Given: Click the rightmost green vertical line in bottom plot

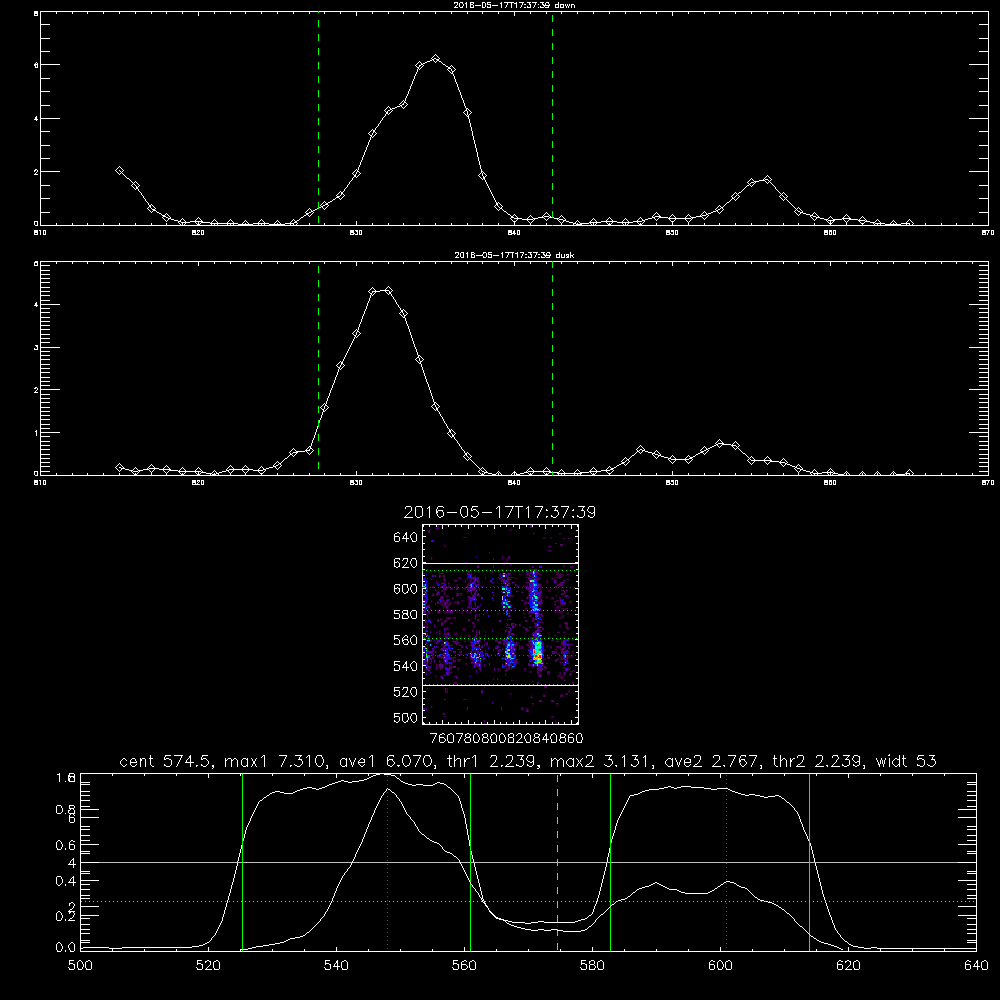Looking at the screenshot, I should coord(809,862).
